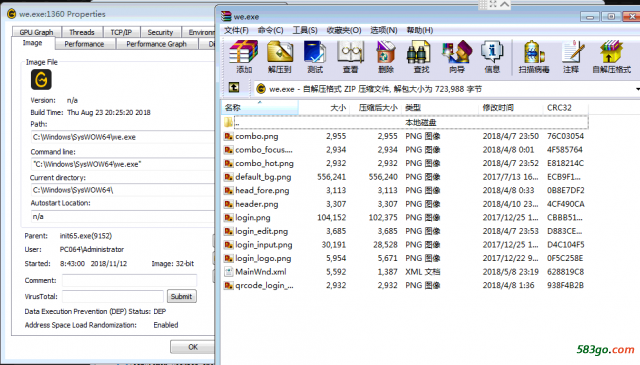The height and width of the screenshot is (365, 640).
Task: Click the parent folder '..' row icon
Action: coord(228,122)
